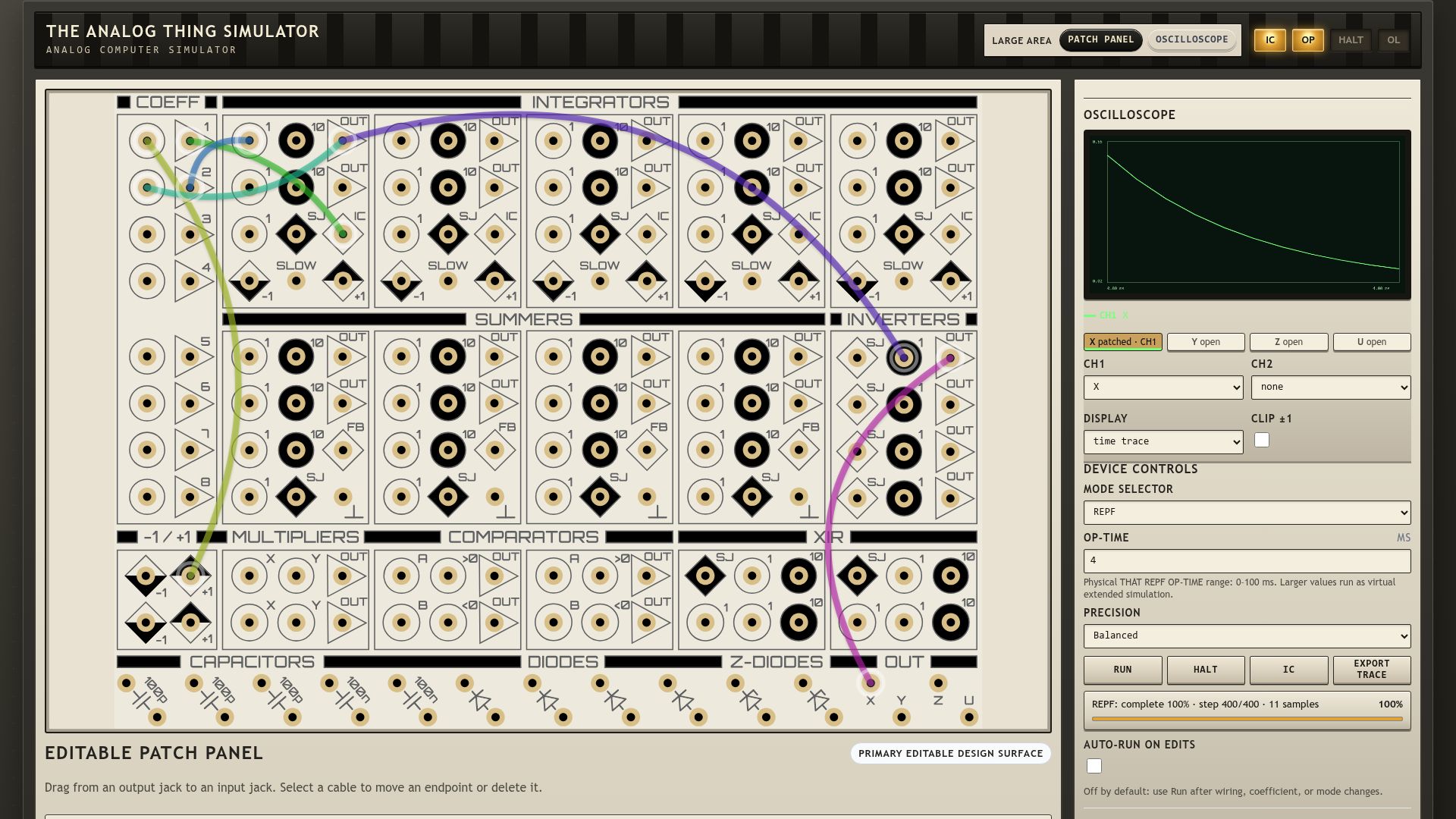Switch to Patch Panel large area tab
This screenshot has height=819, width=1456.
pos(1100,39)
